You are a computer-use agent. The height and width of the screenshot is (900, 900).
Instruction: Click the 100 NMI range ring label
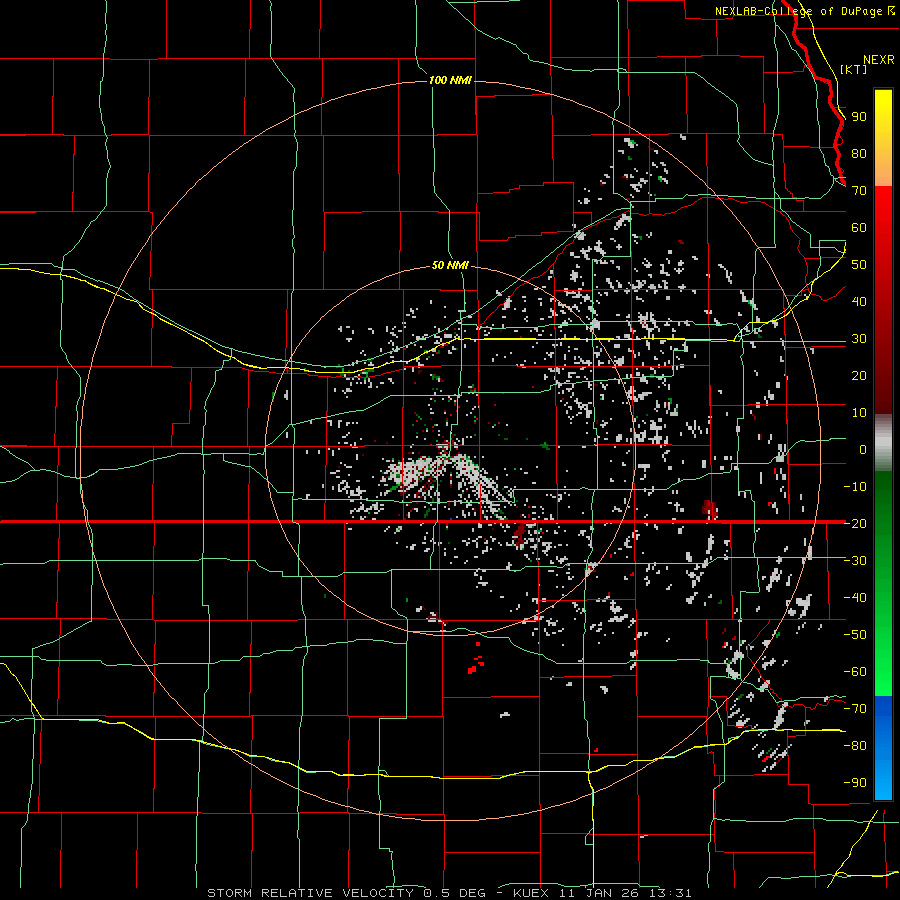[450, 80]
